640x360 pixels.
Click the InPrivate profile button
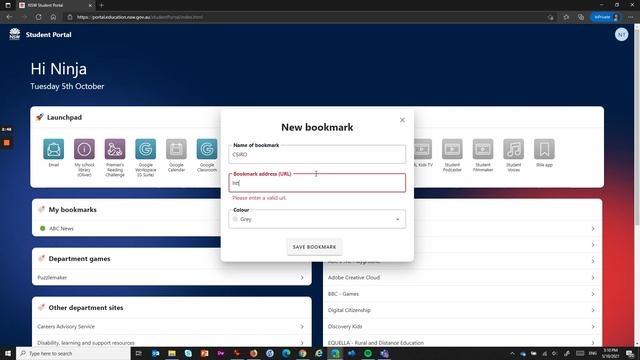point(606,17)
